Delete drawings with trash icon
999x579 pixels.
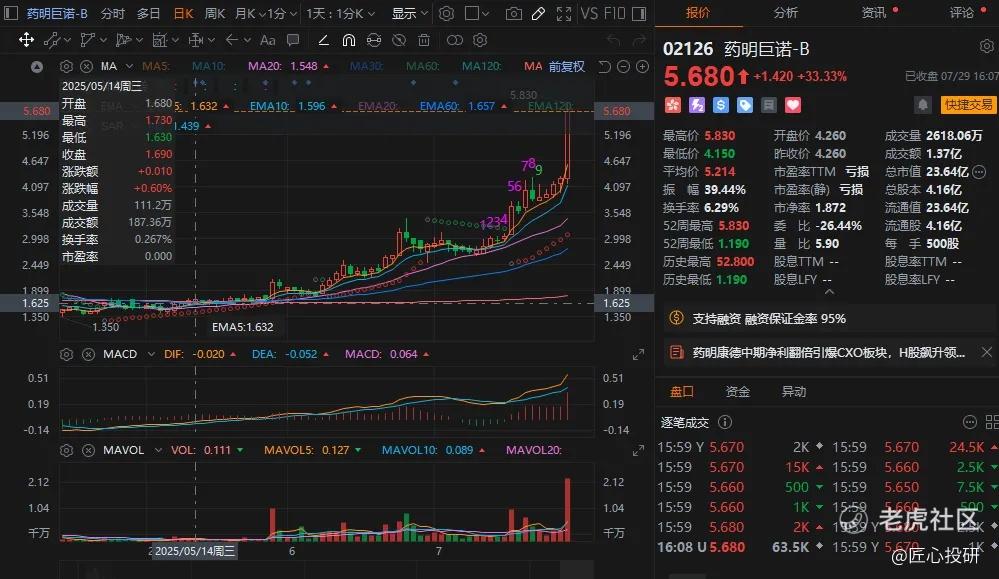click(424, 40)
